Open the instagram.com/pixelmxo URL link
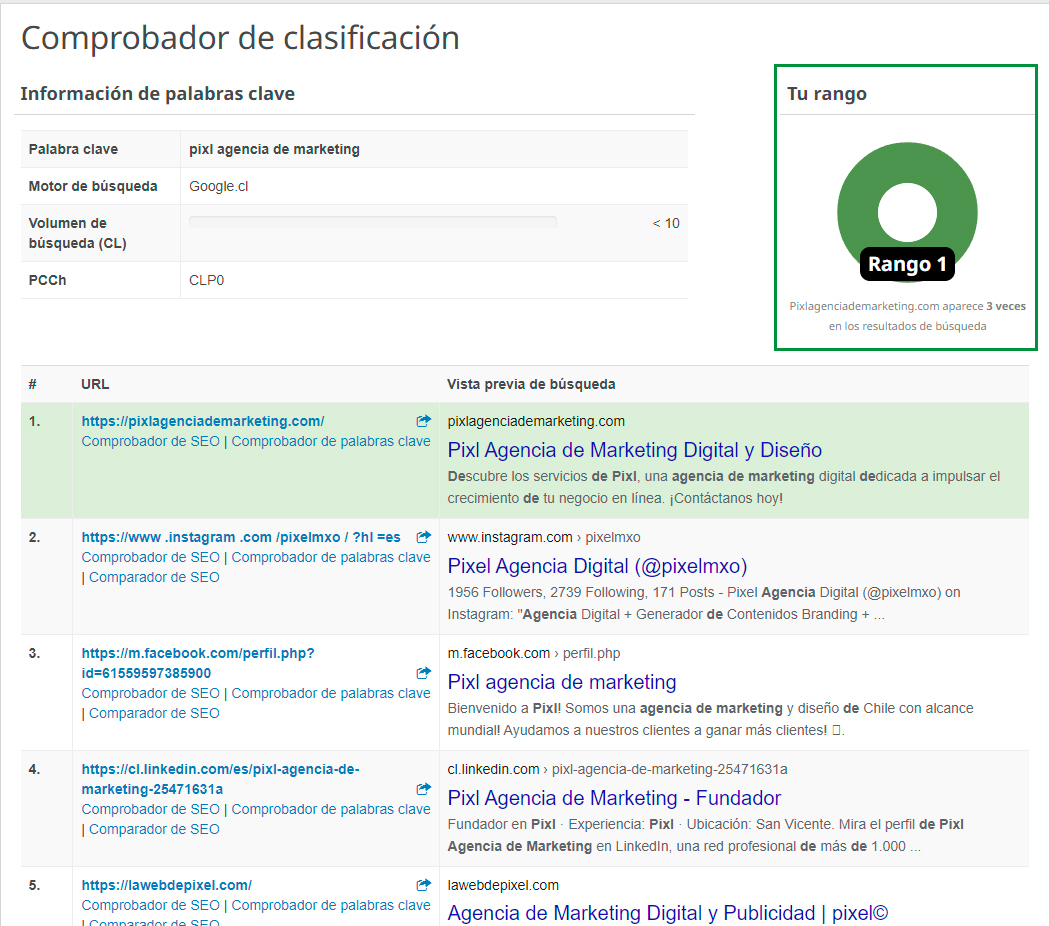 (241, 537)
